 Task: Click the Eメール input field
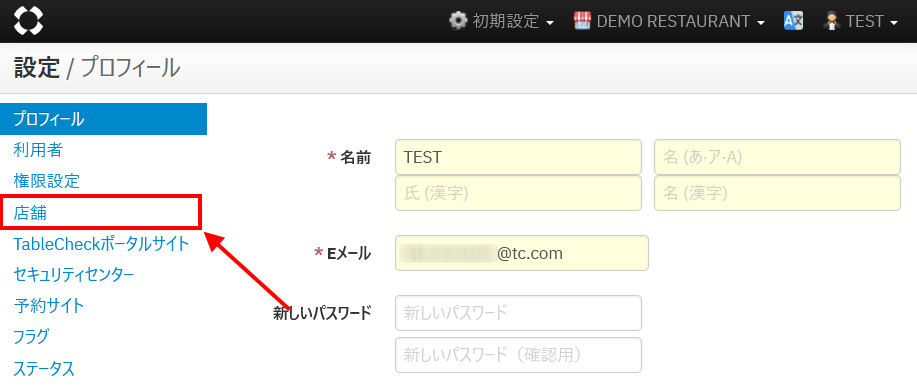[522, 253]
